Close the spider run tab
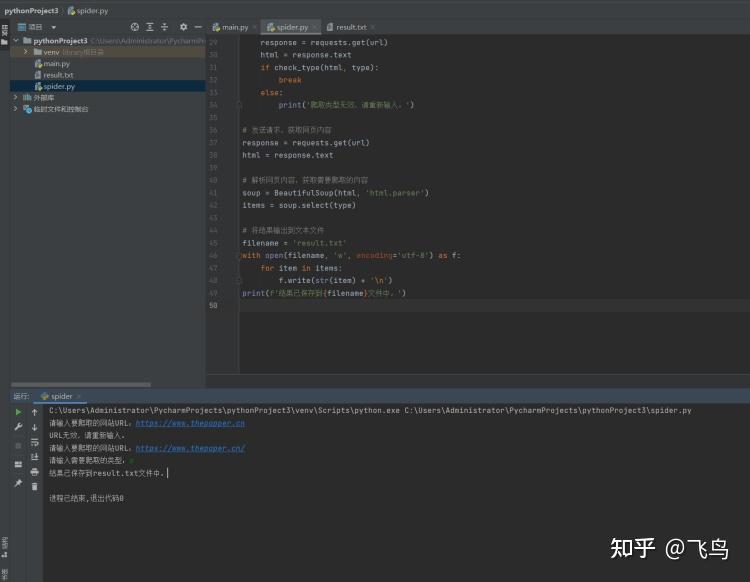This screenshot has width=750, height=582. click(79, 396)
